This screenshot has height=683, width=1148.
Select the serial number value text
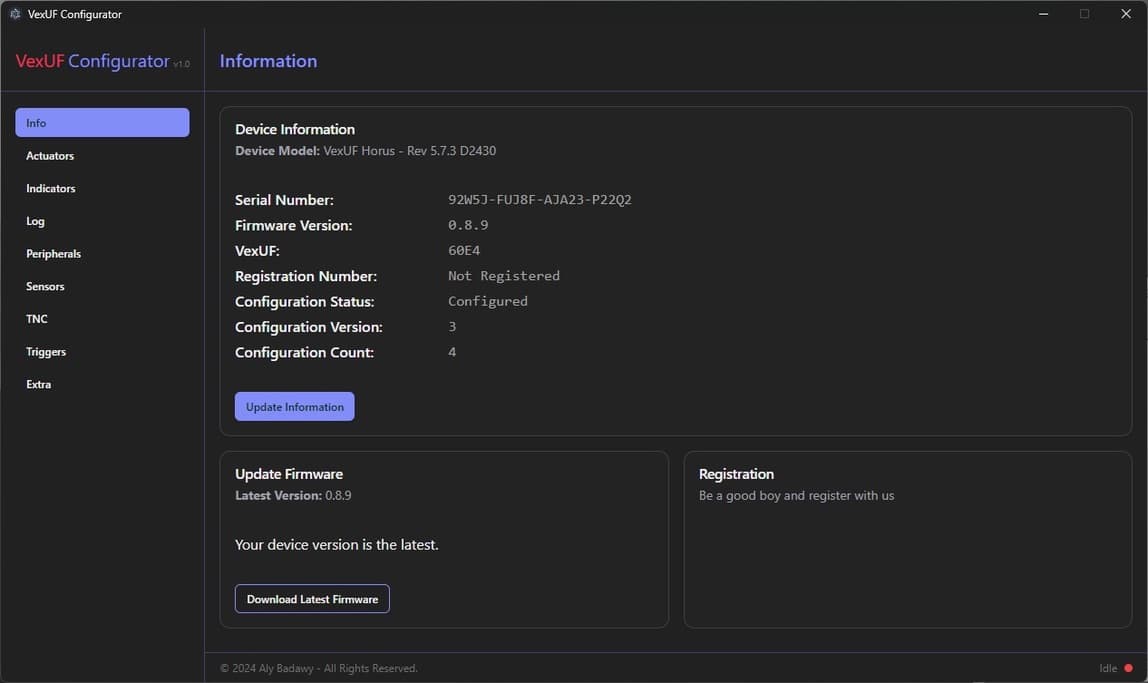539,200
